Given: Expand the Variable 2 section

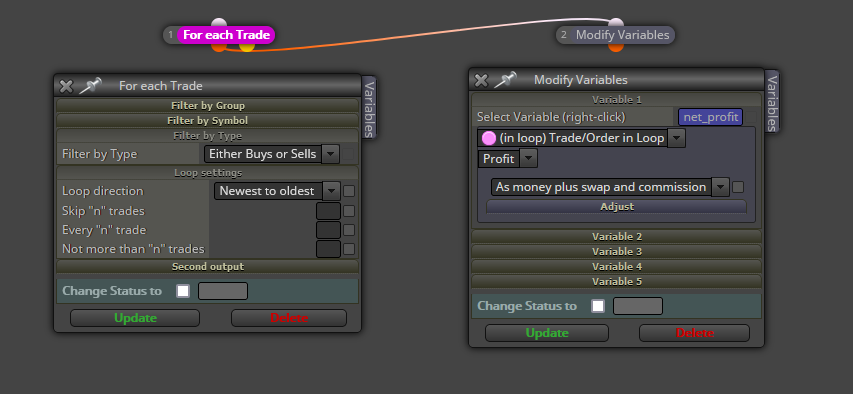Looking at the screenshot, I should tap(616, 236).
